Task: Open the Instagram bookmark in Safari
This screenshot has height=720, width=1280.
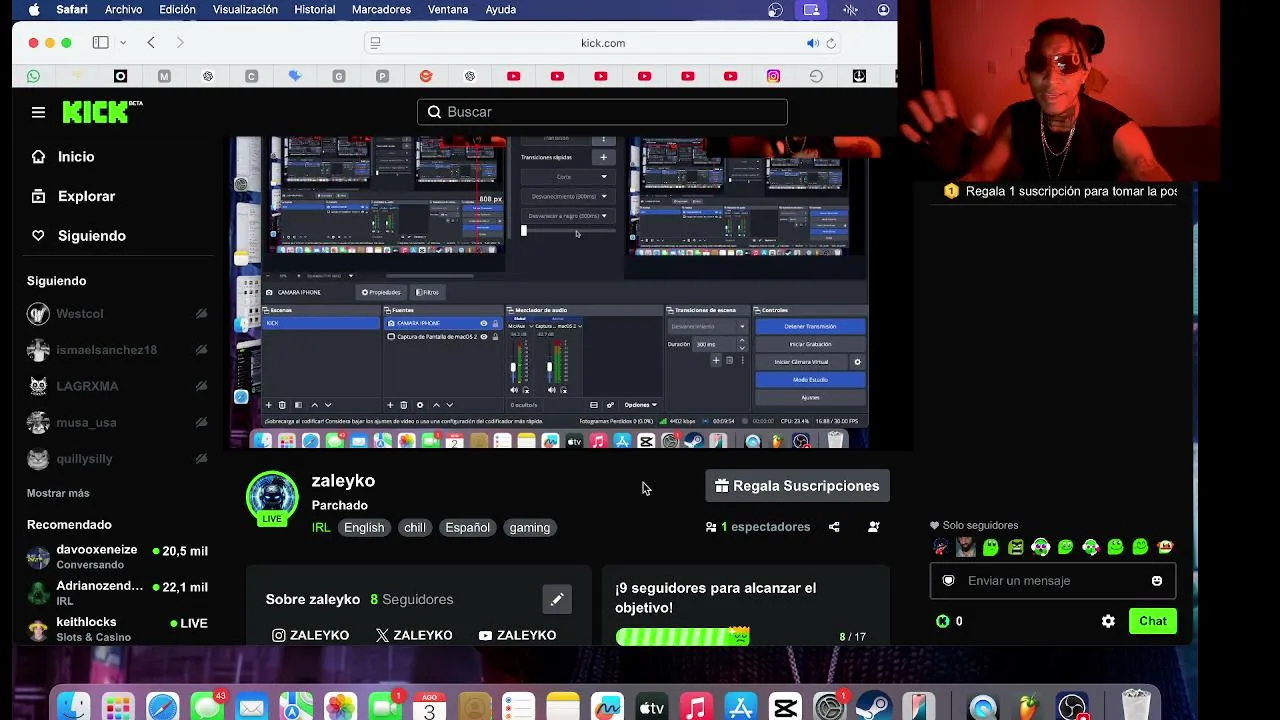Action: (773, 76)
